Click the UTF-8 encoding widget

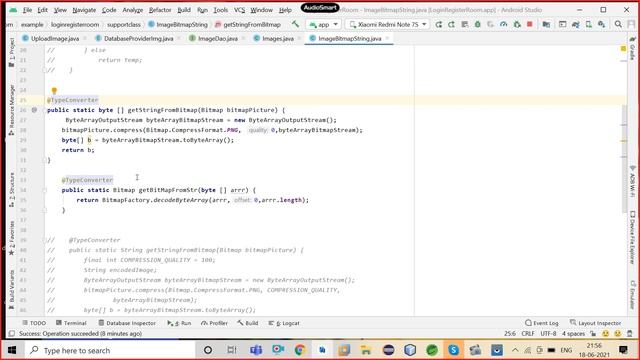pyautogui.click(x=548, y=333)
